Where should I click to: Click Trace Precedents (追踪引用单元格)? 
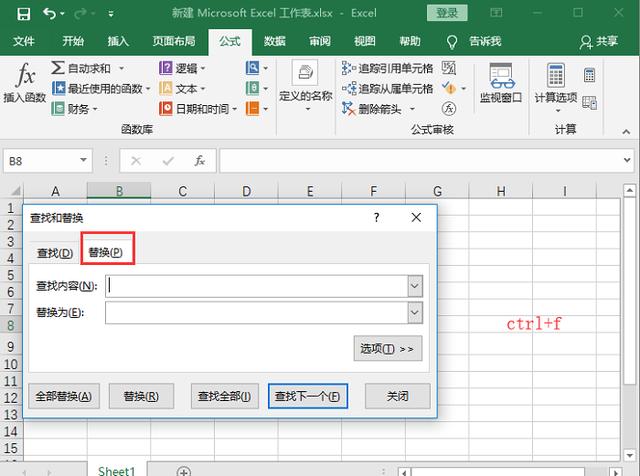(387, 68)
